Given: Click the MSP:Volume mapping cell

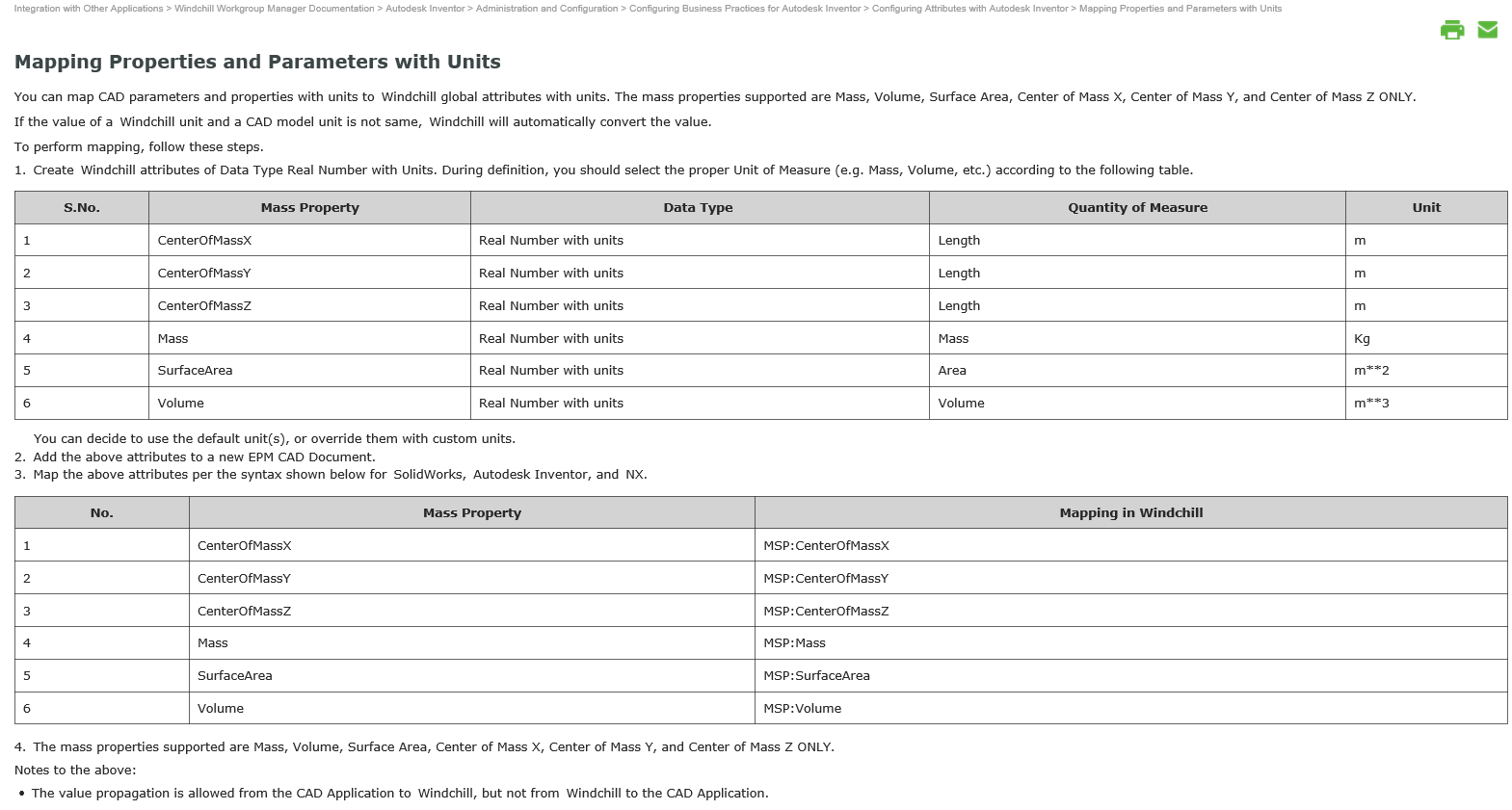Looking at the screenshot, I should pyautogui.click(x=802, y=709).
